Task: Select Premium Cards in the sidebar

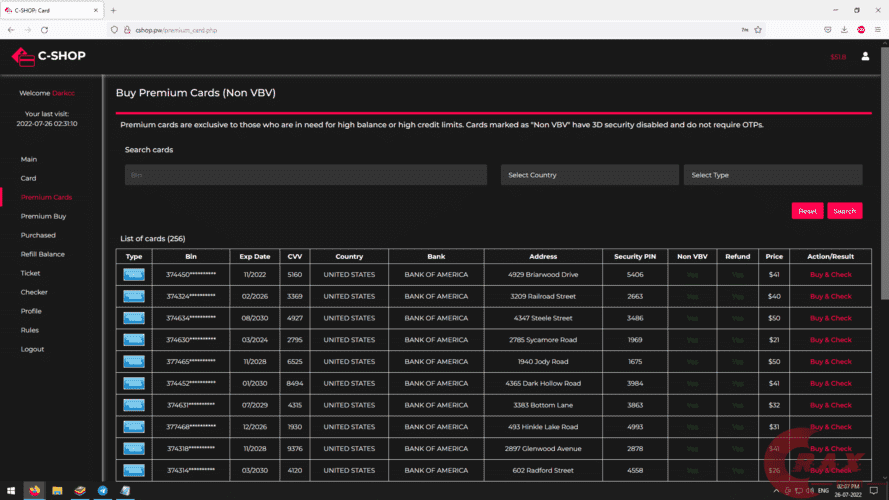Action: click(46, 197)
